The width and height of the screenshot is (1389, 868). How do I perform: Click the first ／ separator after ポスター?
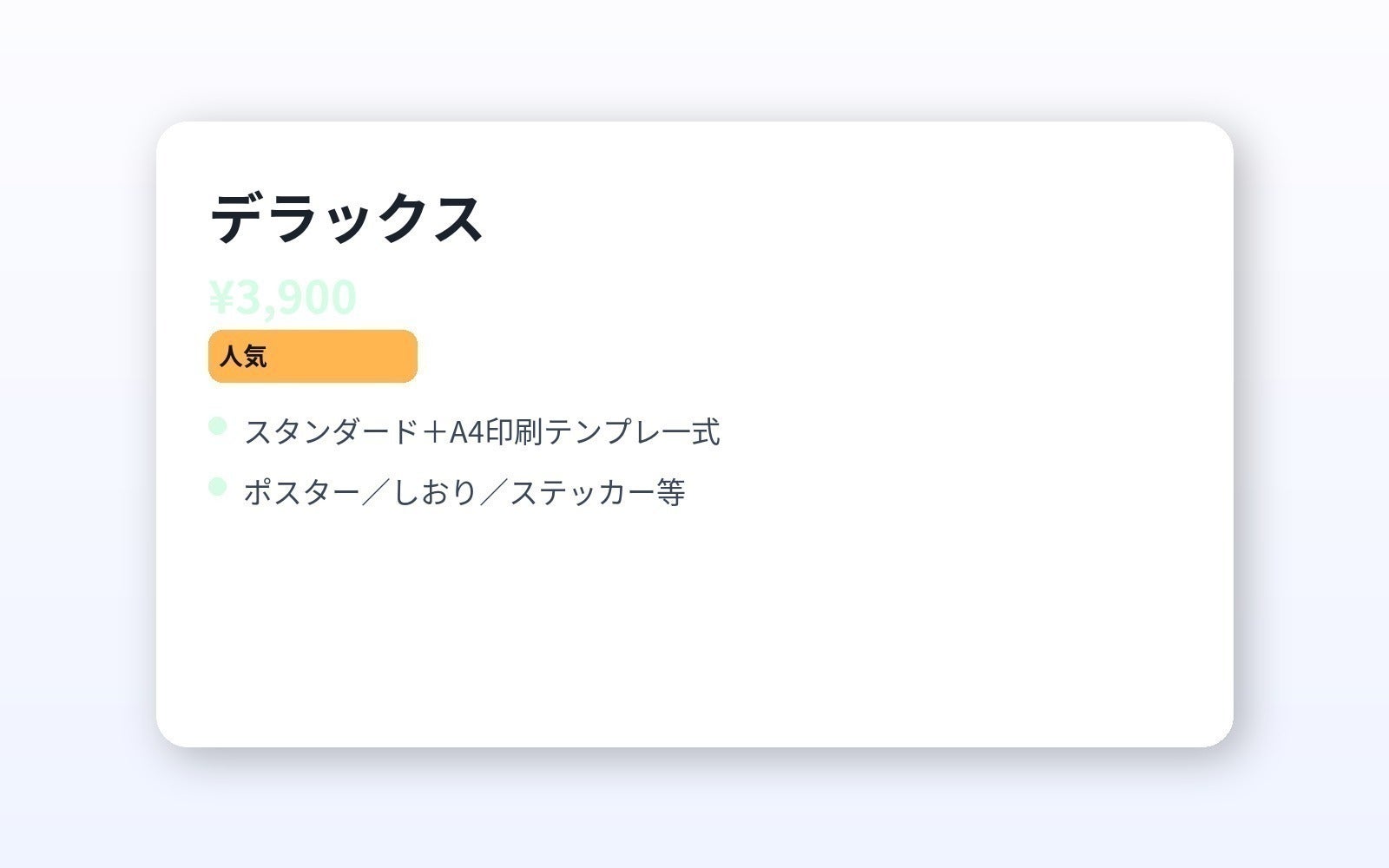376,492
